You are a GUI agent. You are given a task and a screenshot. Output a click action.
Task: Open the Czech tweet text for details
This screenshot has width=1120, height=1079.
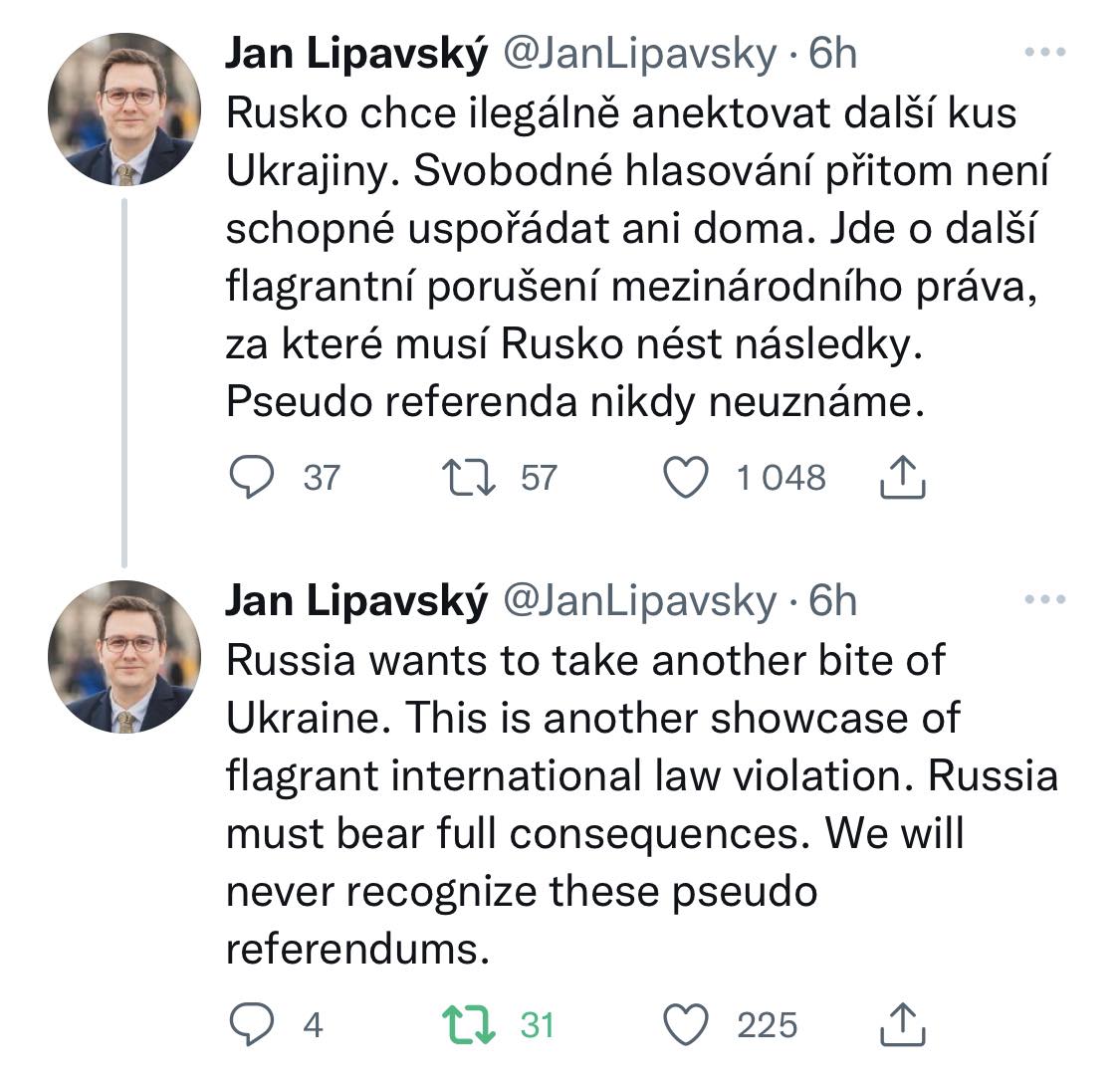click(637, 257)
